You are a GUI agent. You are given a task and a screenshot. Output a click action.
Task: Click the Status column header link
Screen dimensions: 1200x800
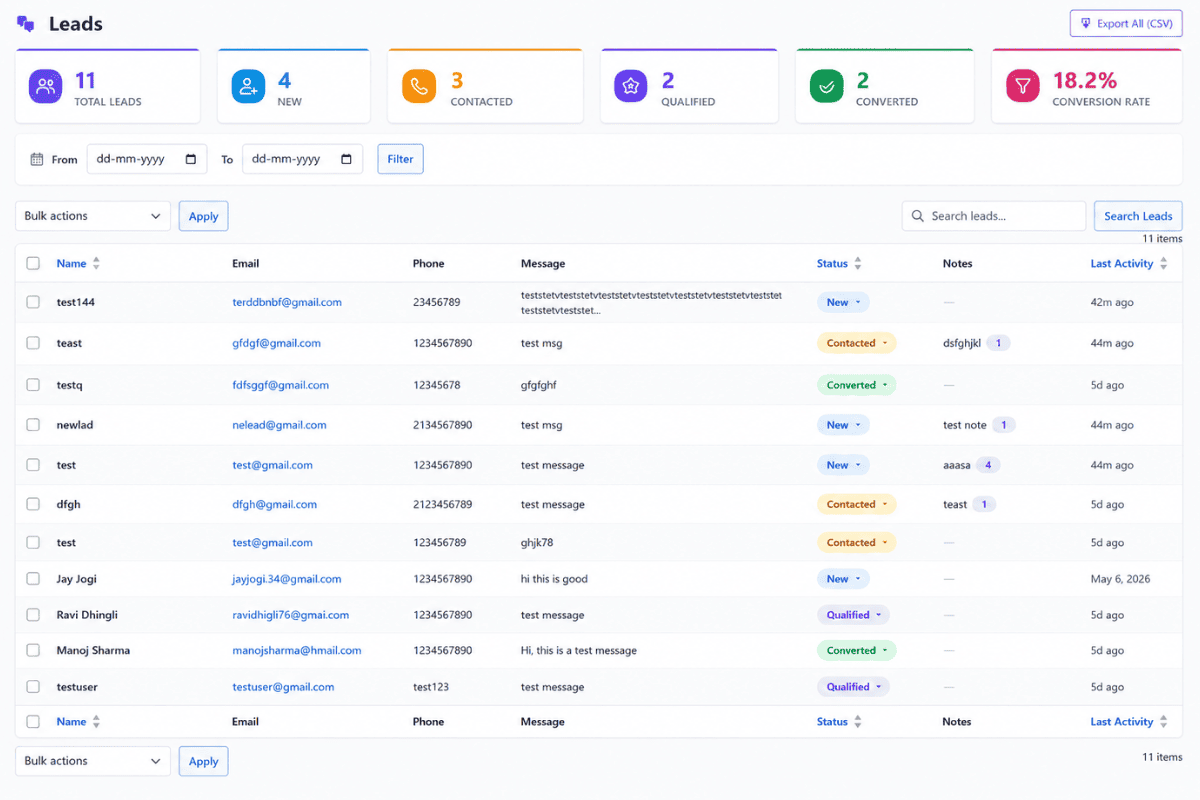click(832, 264)
